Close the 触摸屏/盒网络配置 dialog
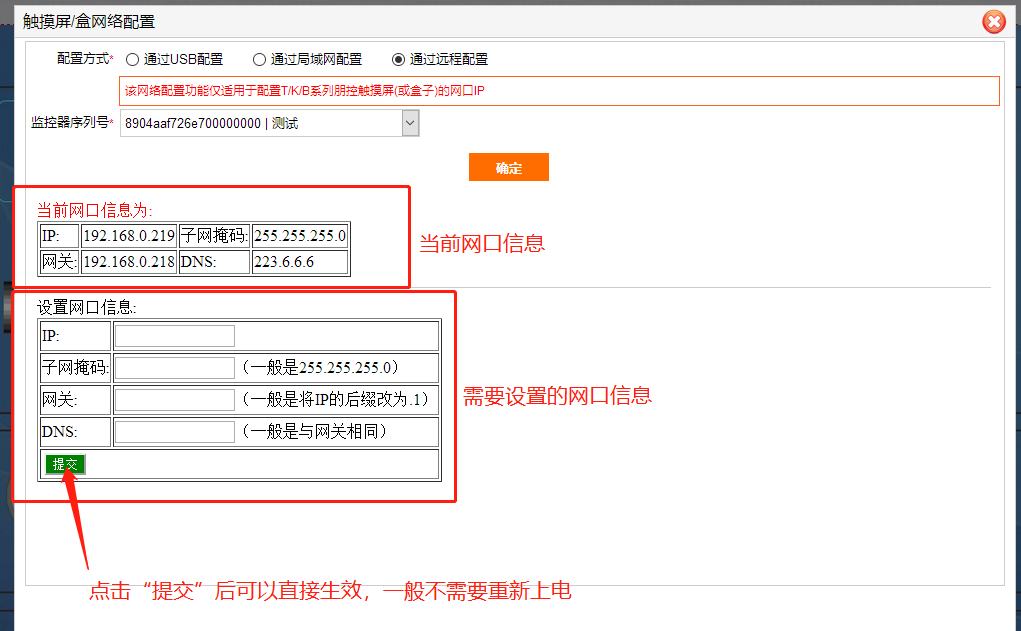The height and width of the screenshot is (631, 1021). click(x=993, y=22)
